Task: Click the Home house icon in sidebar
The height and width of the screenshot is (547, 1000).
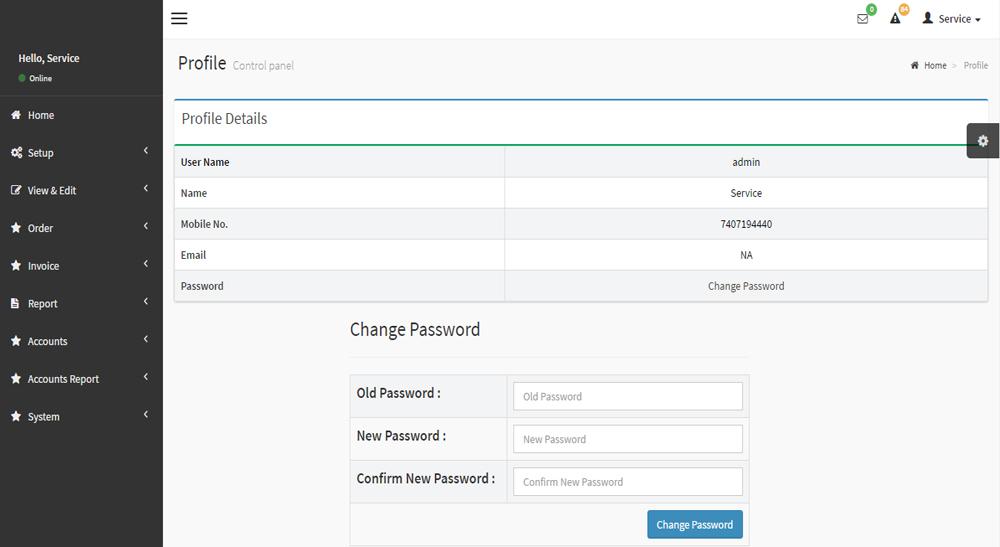Action: point(16,115)
